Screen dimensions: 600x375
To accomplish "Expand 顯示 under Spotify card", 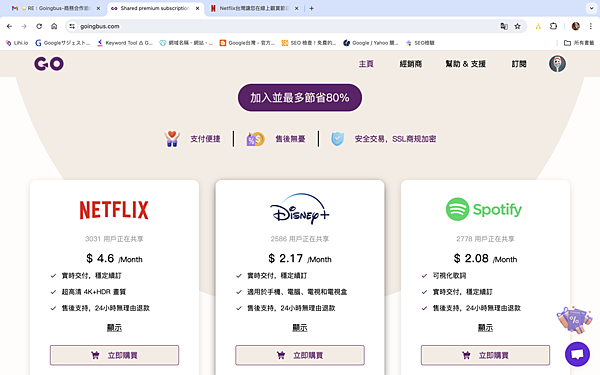I will pos(485,328).
